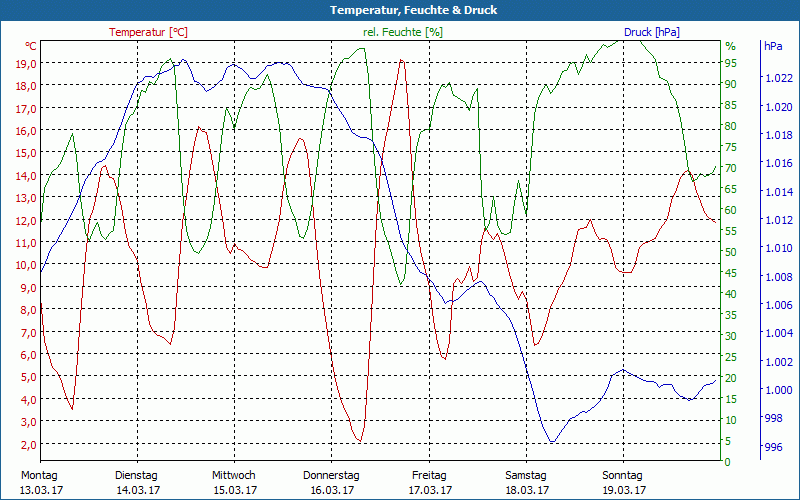Select the green 'rel. Feuchte [%]' legend label
The image size is (800, 500).
click(x=403, y=32)
